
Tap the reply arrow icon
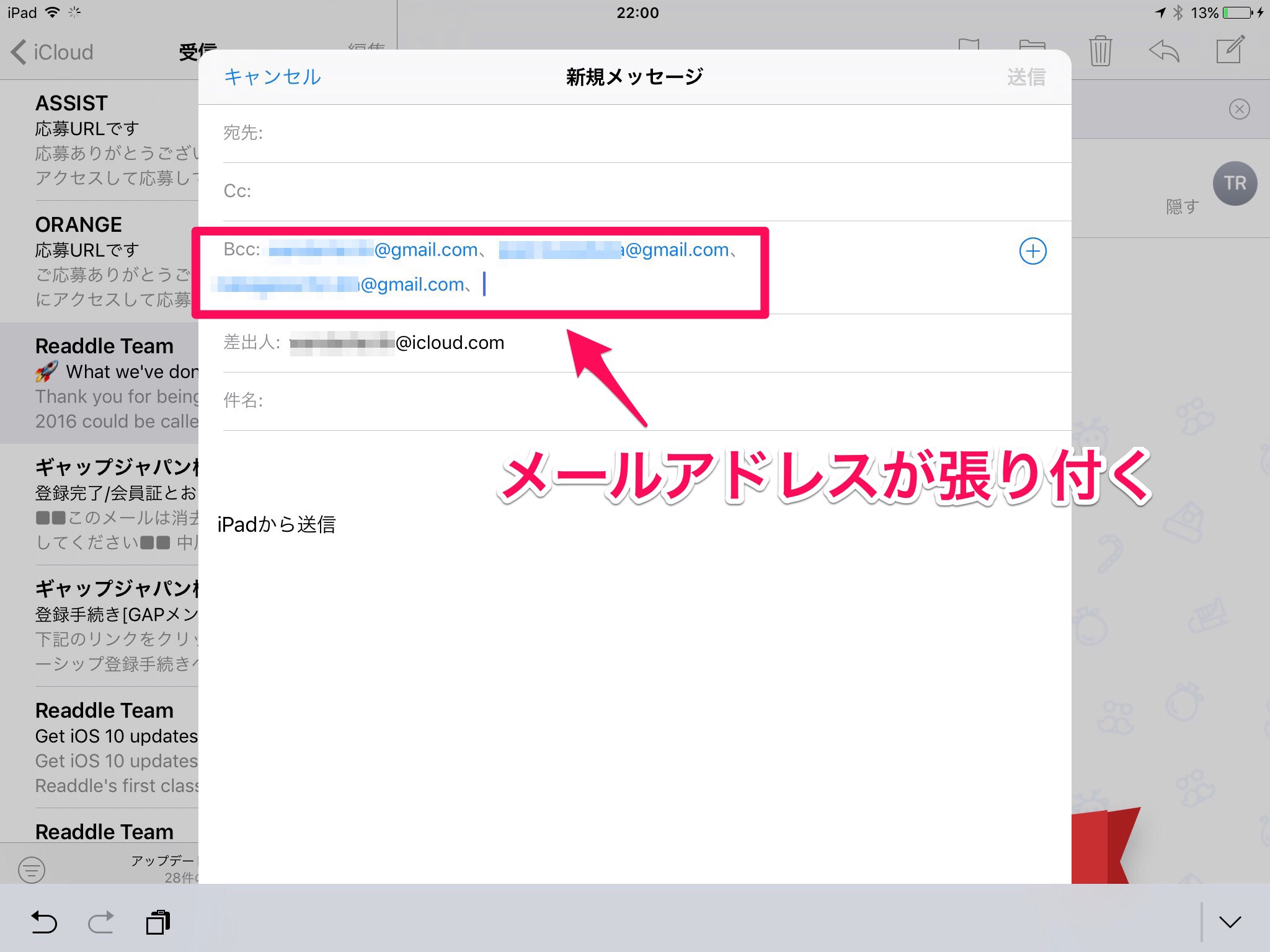pos(1164,51)
